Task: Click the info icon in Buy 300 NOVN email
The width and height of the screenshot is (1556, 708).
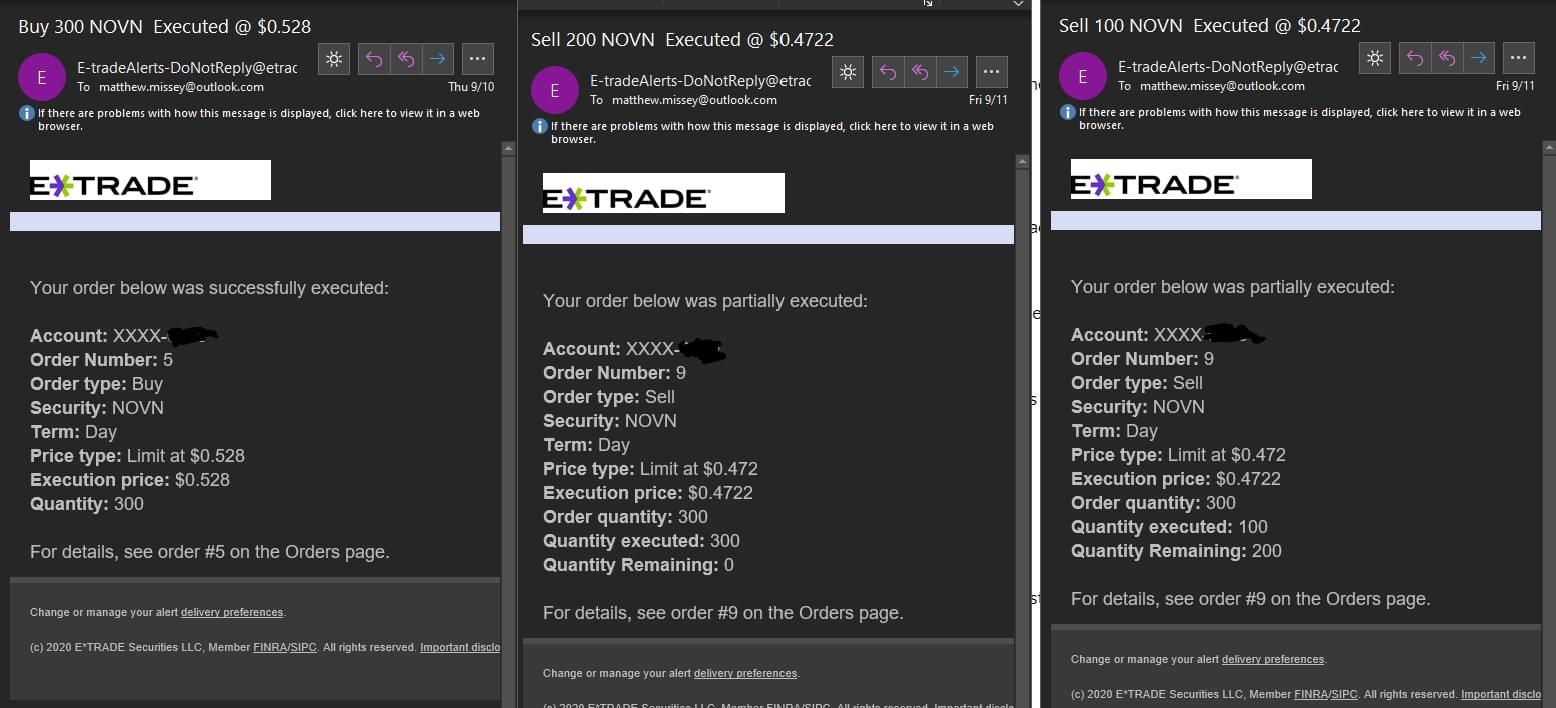Action: [x=27, y=114]
